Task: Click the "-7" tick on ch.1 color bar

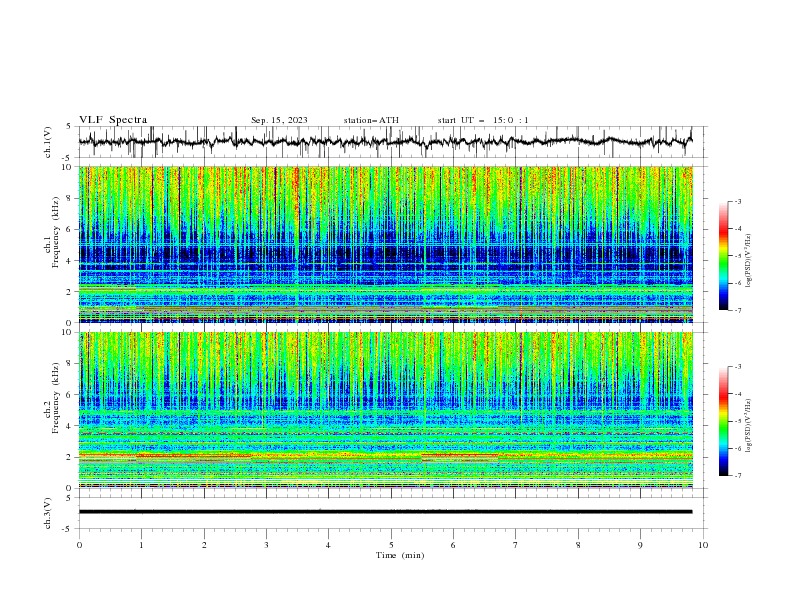Action: pyautogui.click(x=737, y=310)
